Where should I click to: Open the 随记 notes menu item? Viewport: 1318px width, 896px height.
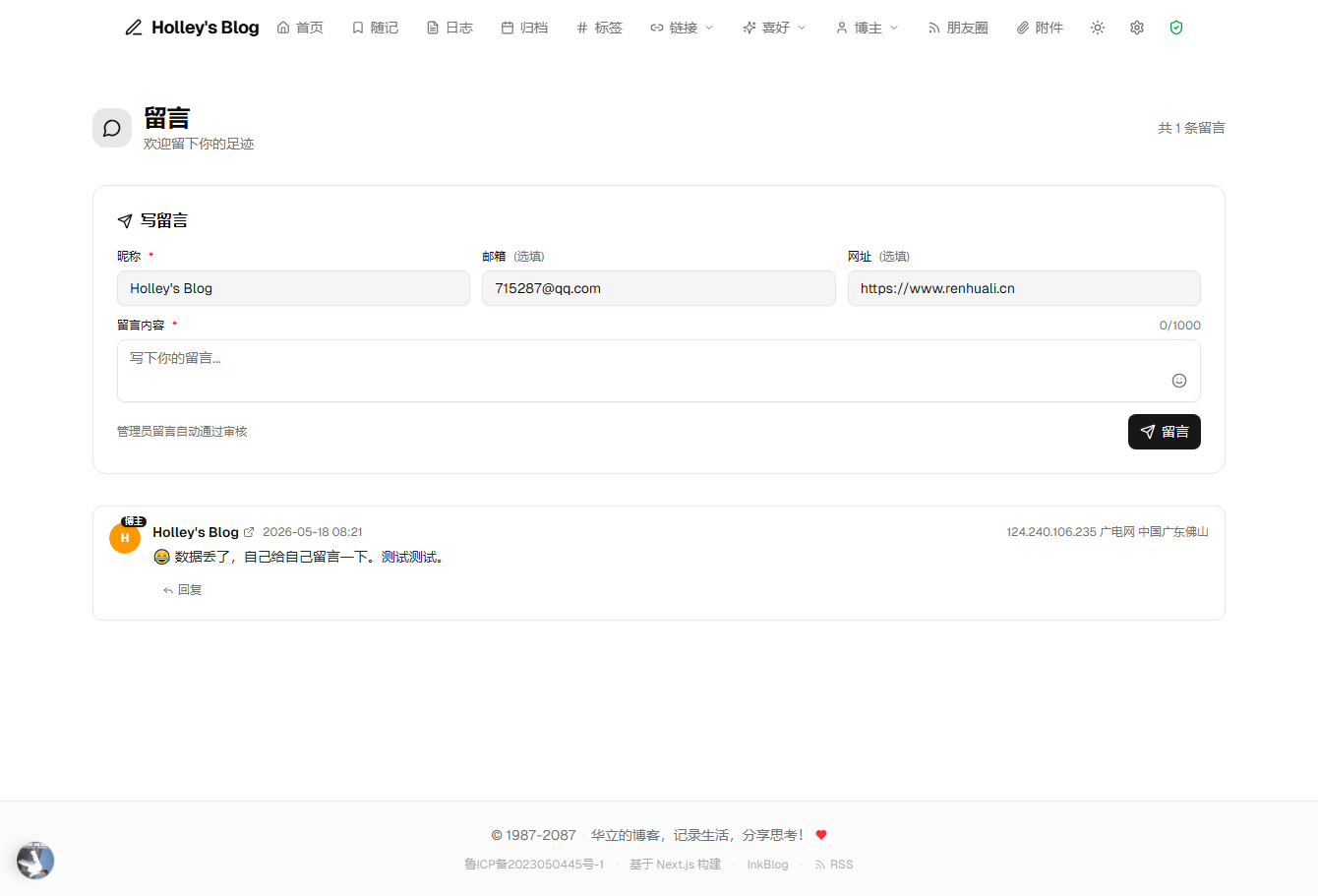click(x=375, y=28)
